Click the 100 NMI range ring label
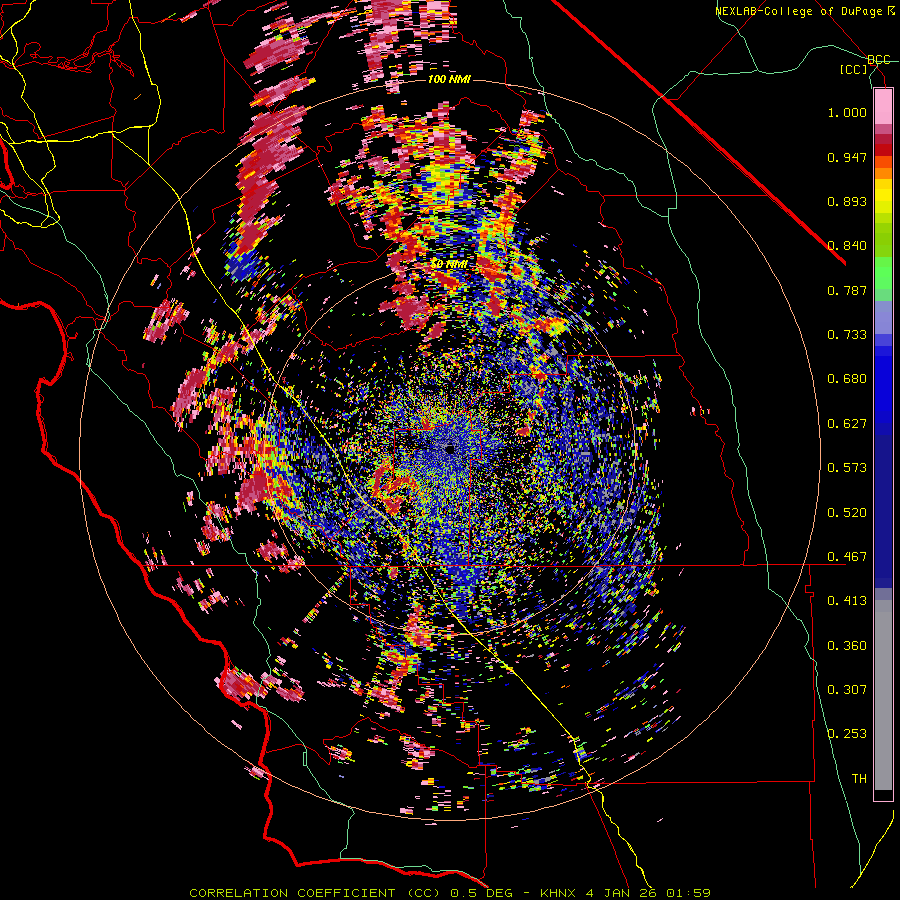Image resolution: width=900 pixels, height=900 pixels. coord(449,79)
